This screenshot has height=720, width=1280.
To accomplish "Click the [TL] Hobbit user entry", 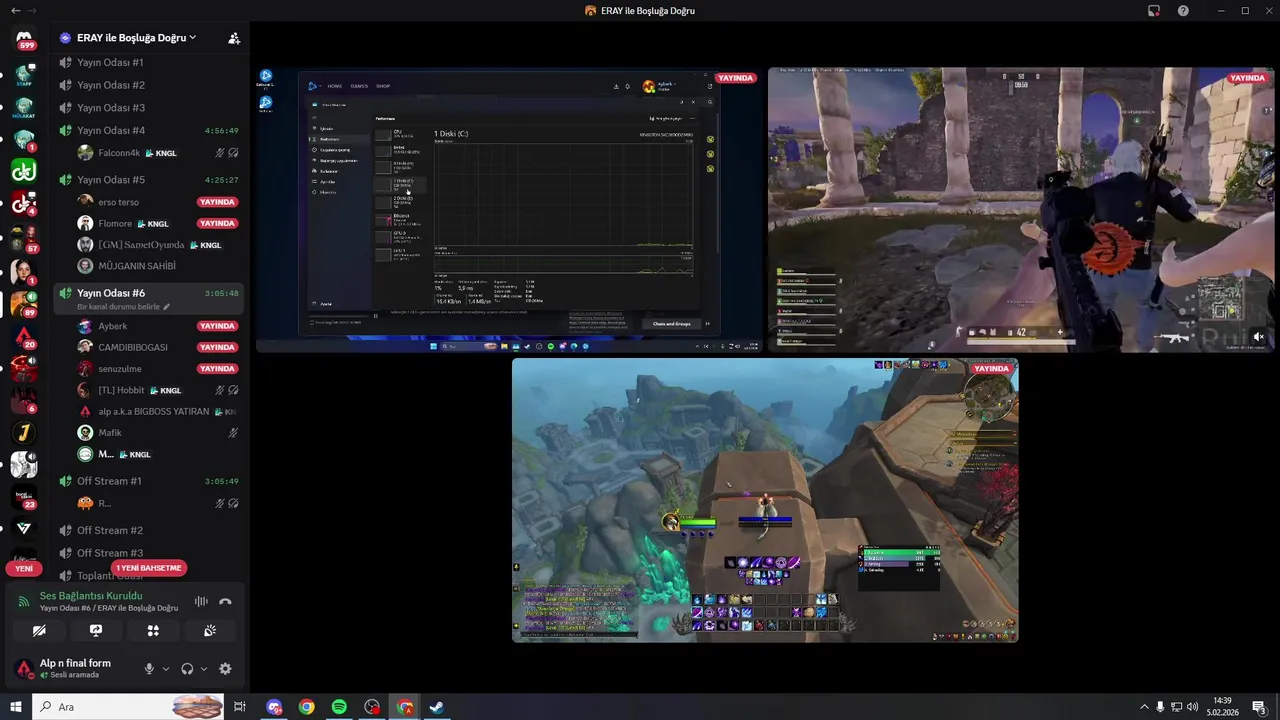I will point(158,390).
